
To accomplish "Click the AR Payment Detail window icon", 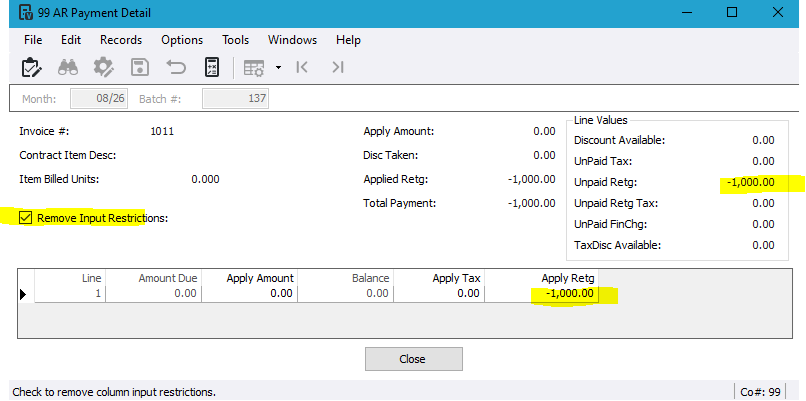I will (25, 12).
